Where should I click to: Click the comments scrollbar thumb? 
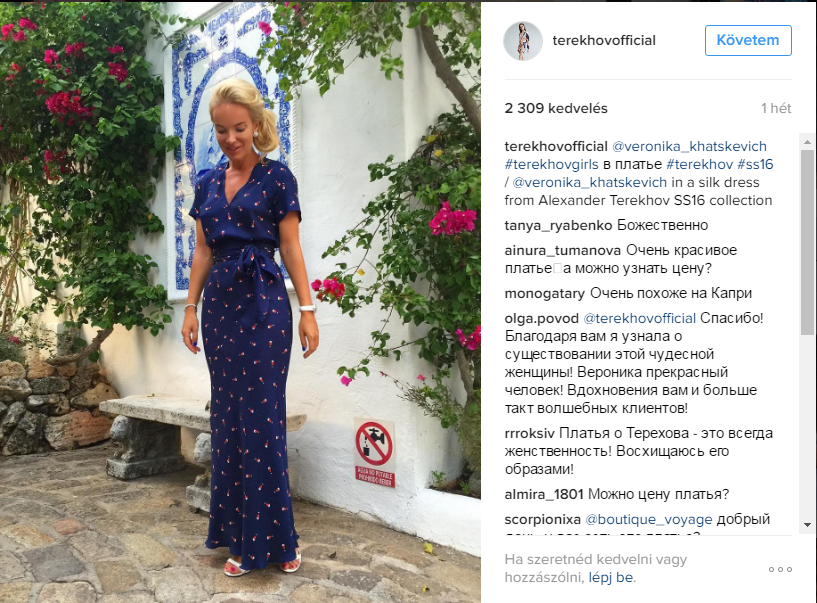[x=807, y=242]
